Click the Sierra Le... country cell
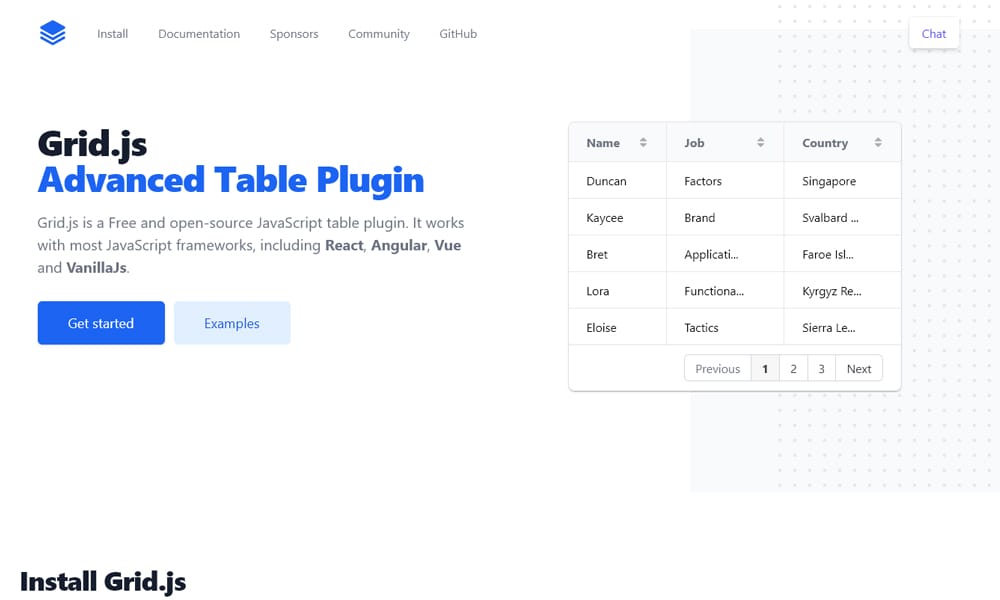Image resolution: width=1000 pixels, height=600 pixels. click(x=842, y=327)
